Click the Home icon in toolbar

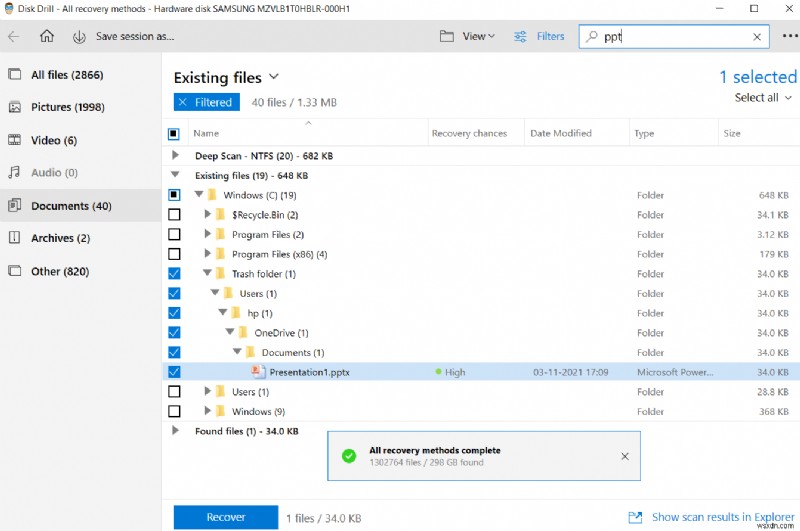pyautogui.click(x=47, y=37)
